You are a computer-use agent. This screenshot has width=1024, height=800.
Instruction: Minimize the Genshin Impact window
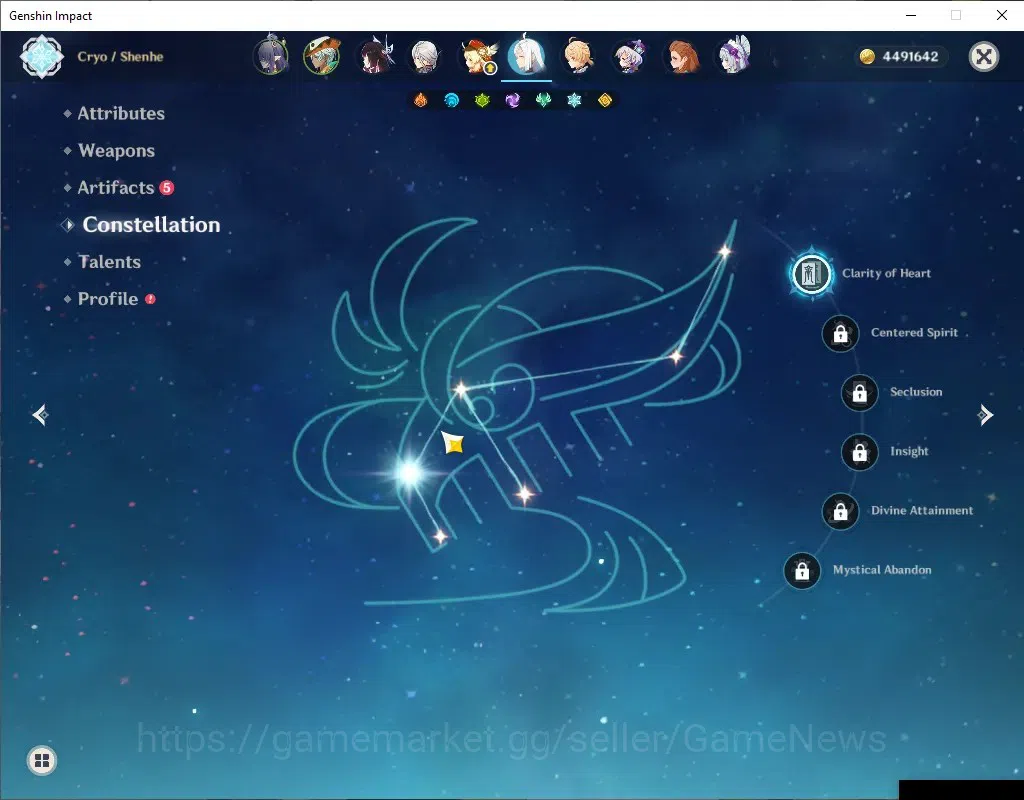click(911, 15)
